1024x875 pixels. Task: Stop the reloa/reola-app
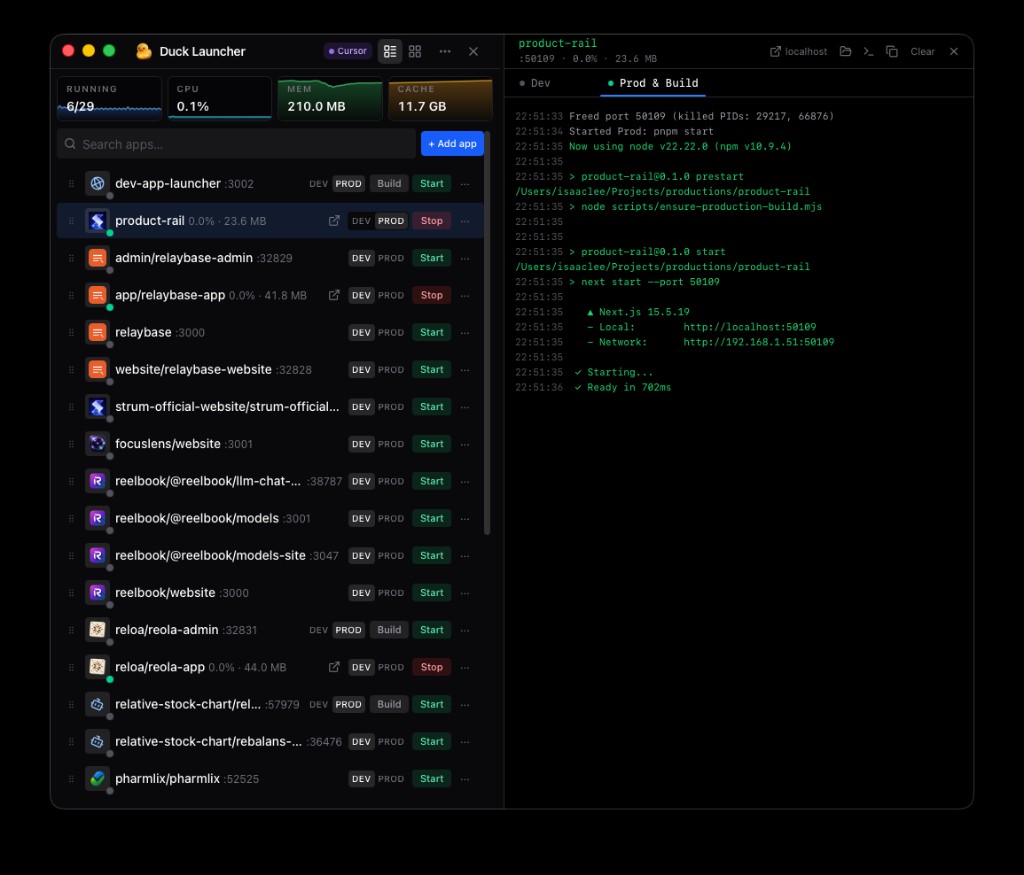(432, 667)
